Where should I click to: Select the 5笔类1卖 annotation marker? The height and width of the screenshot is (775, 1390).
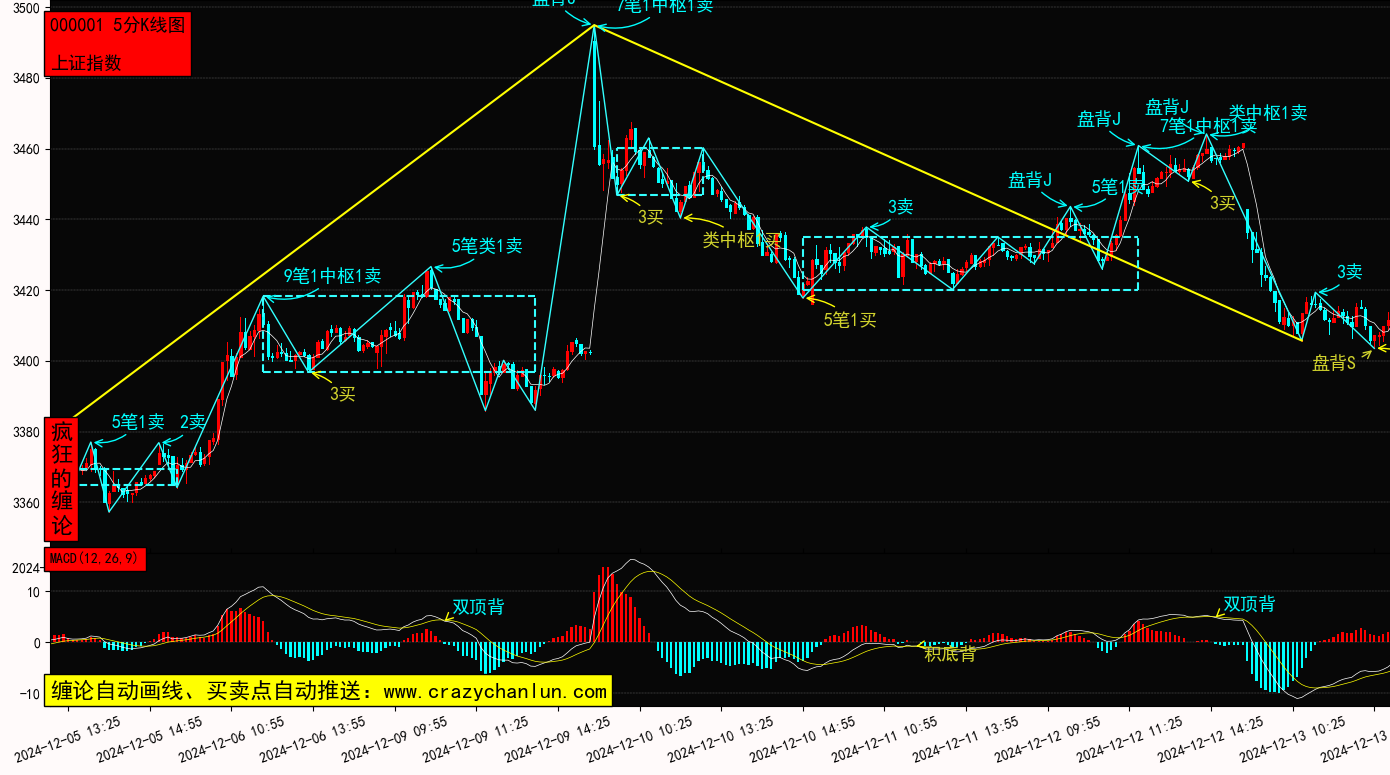(x=486, y=246)
